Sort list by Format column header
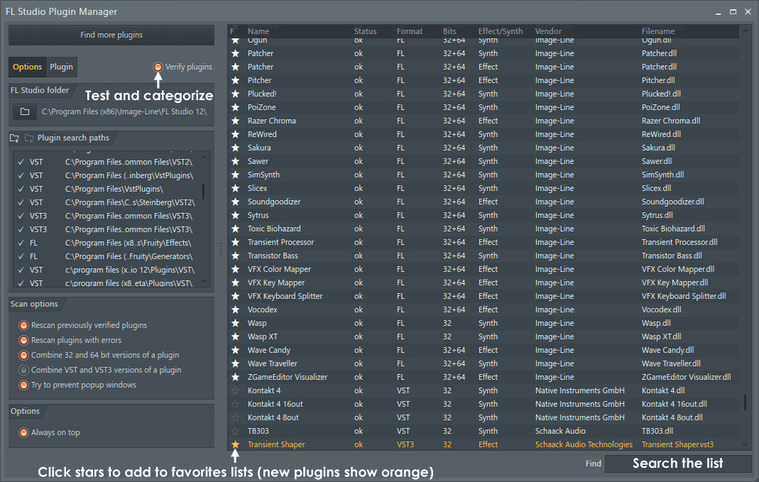The width and height of the screenshot is (759, 482). coord(410,31)
